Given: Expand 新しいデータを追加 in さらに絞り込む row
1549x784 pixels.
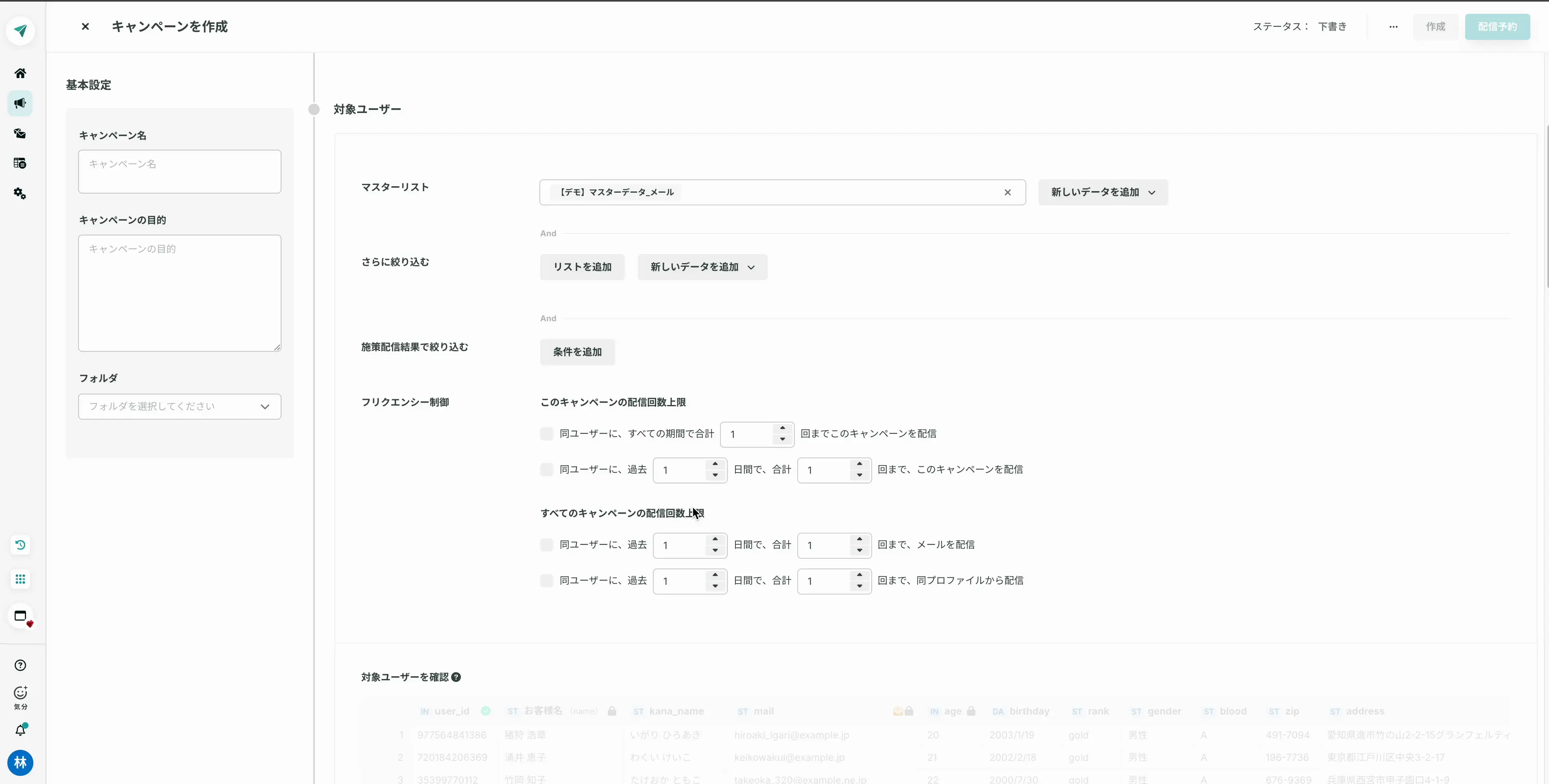Looking at the screenshot, I should 702,267.
